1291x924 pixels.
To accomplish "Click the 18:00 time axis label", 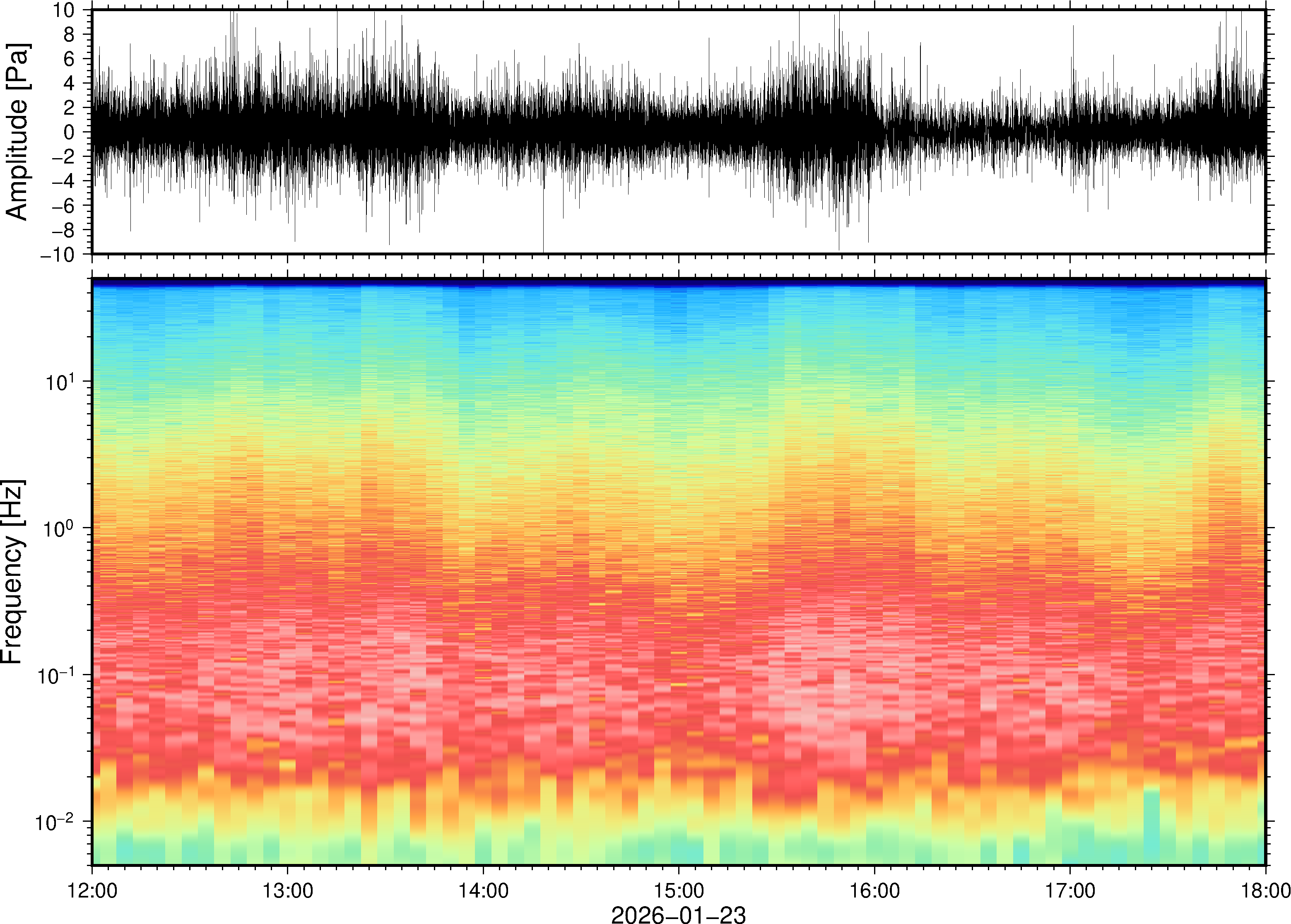I will [x=1265, y=890].
